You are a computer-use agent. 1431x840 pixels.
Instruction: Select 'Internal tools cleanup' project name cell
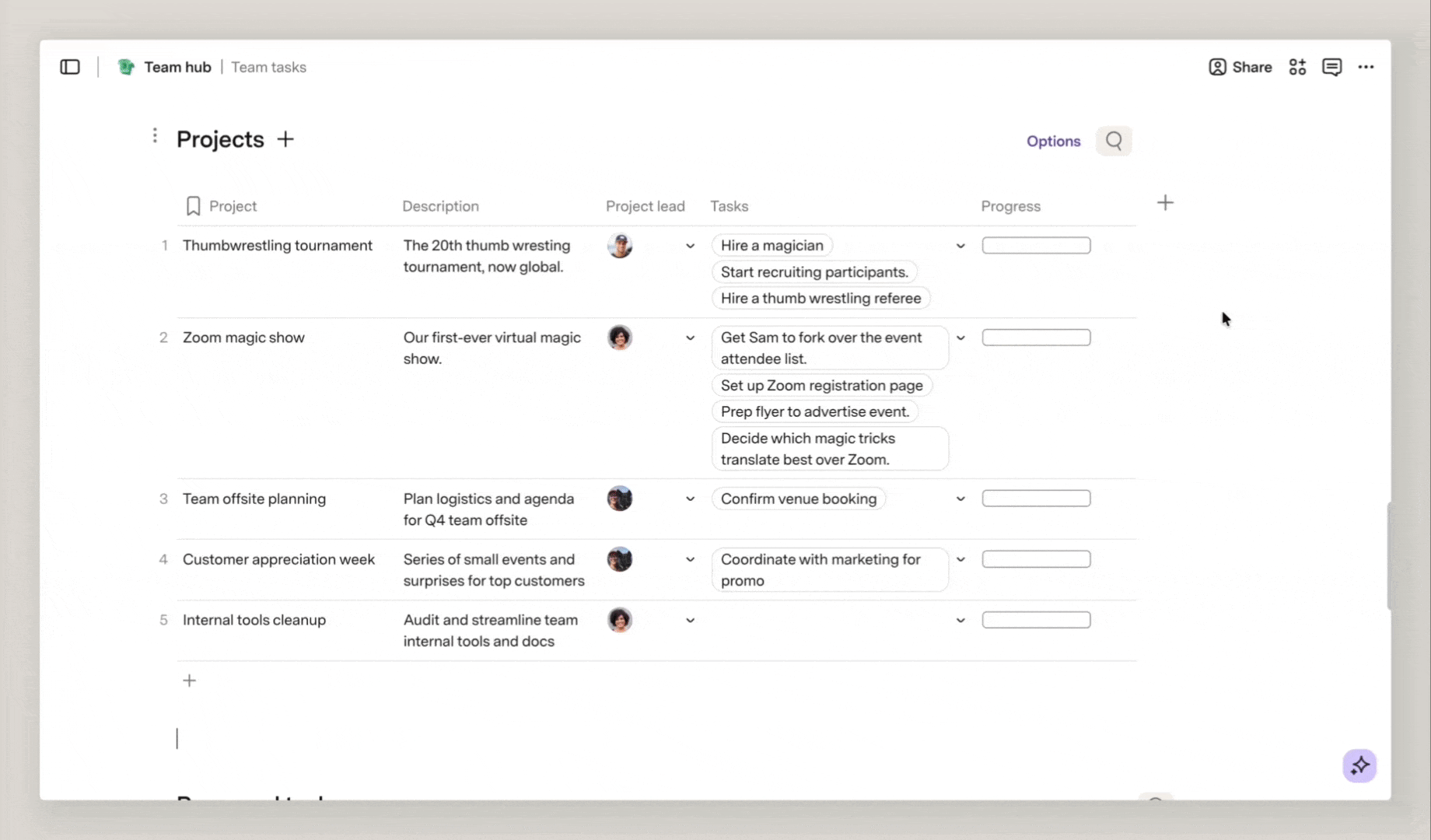(x=254, y=620)
